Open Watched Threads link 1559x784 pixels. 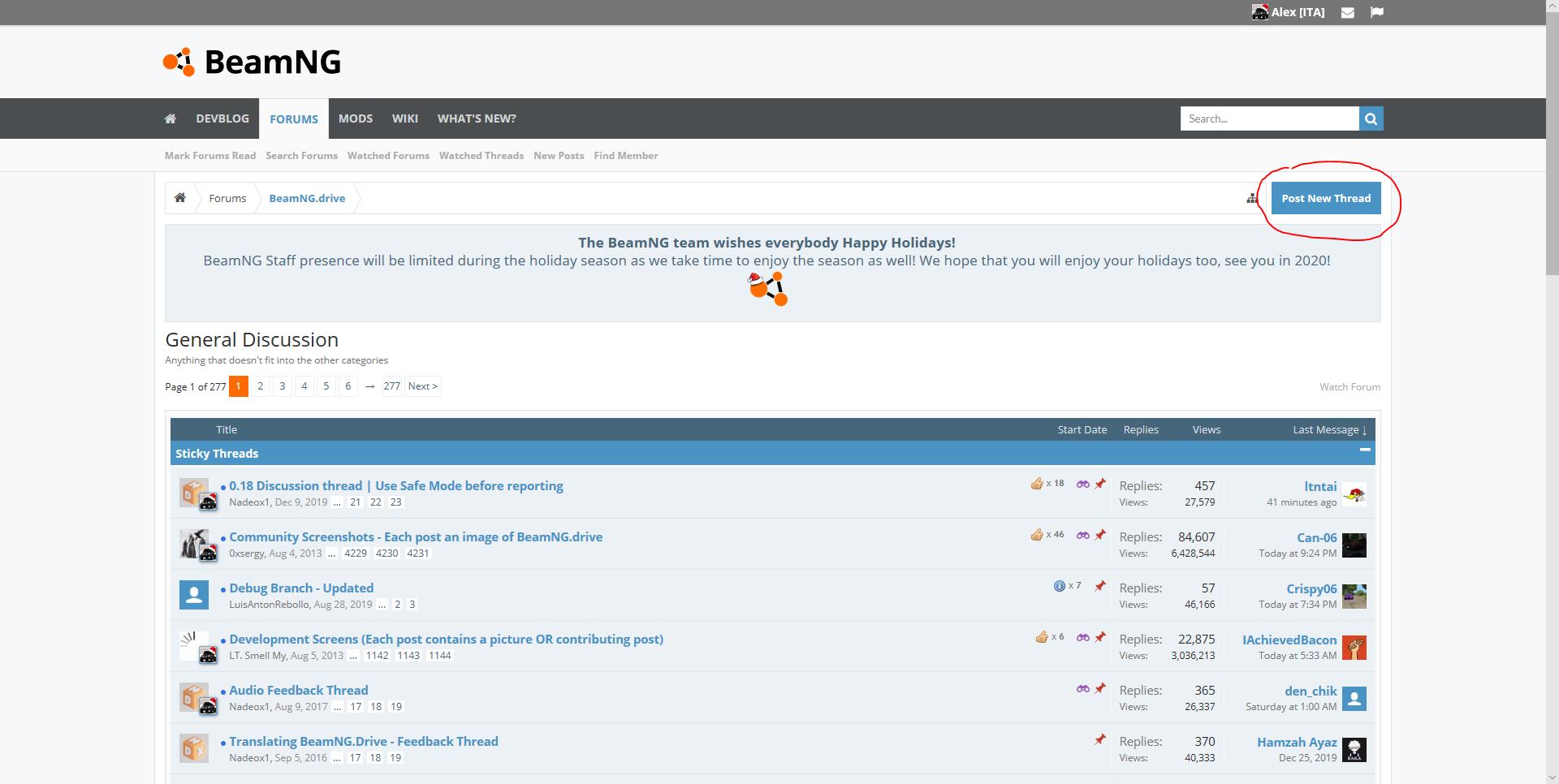pyautogui.click(x=482, y=156)
